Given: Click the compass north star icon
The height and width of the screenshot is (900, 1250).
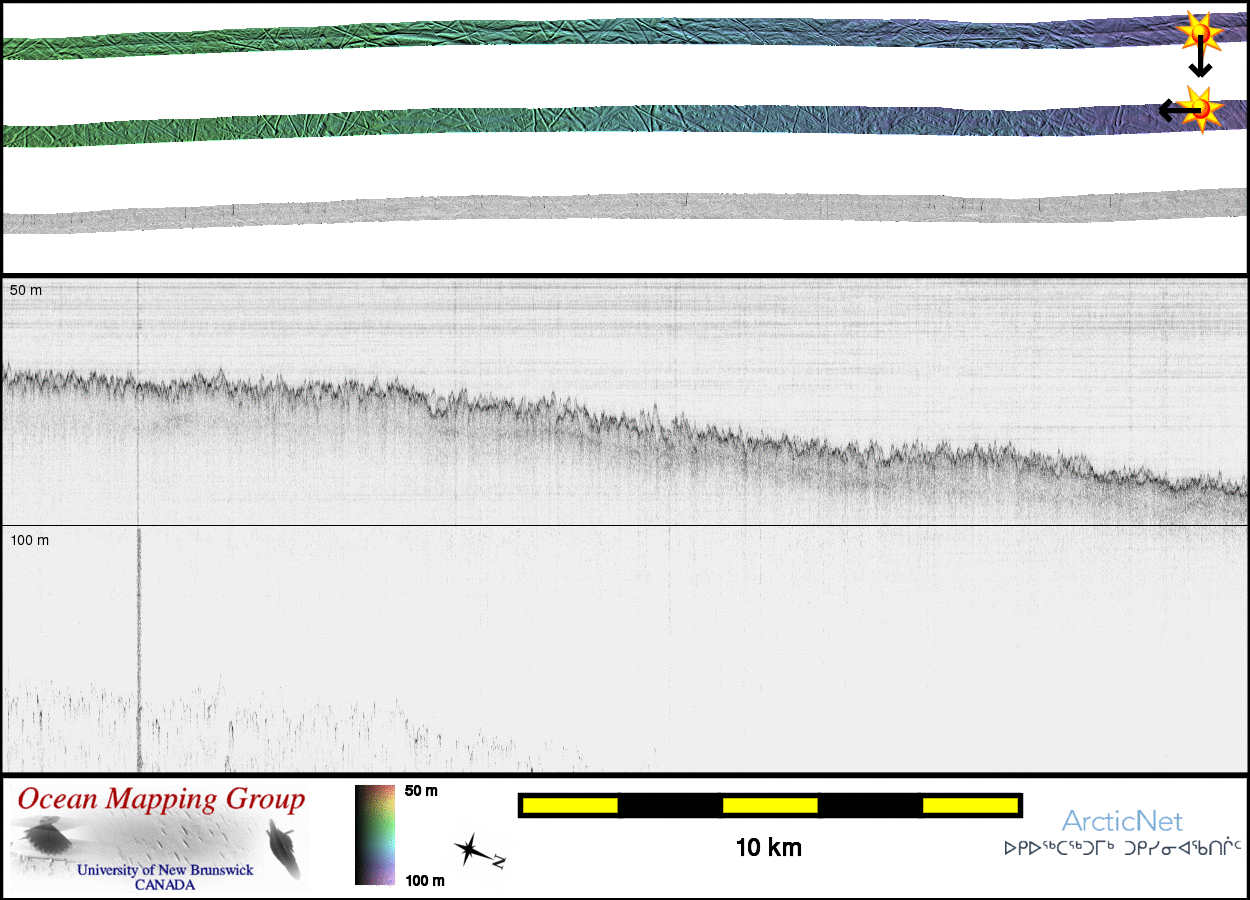Looking at the screenshot, I should [470, 850].
